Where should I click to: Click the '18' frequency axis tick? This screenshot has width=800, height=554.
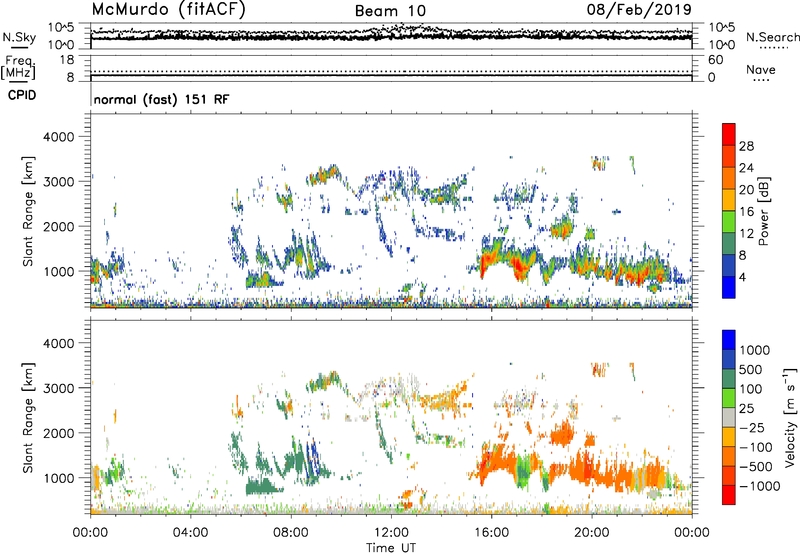(67, 59)
